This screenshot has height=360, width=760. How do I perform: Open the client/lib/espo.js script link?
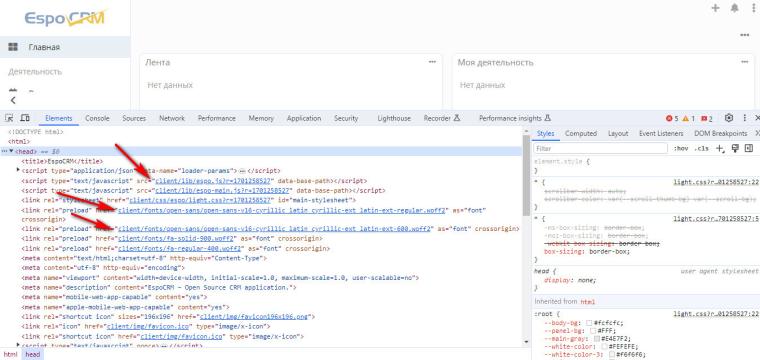[213, 181]
